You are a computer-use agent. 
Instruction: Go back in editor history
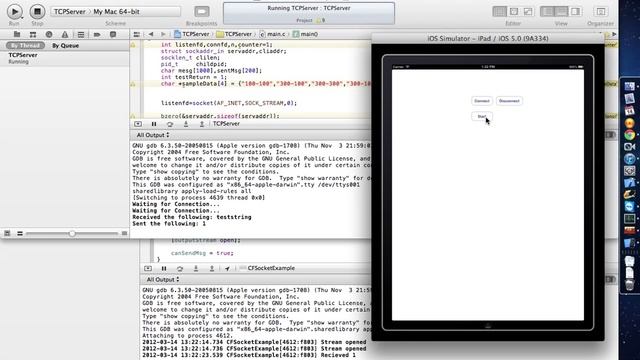tap(151, 34)
